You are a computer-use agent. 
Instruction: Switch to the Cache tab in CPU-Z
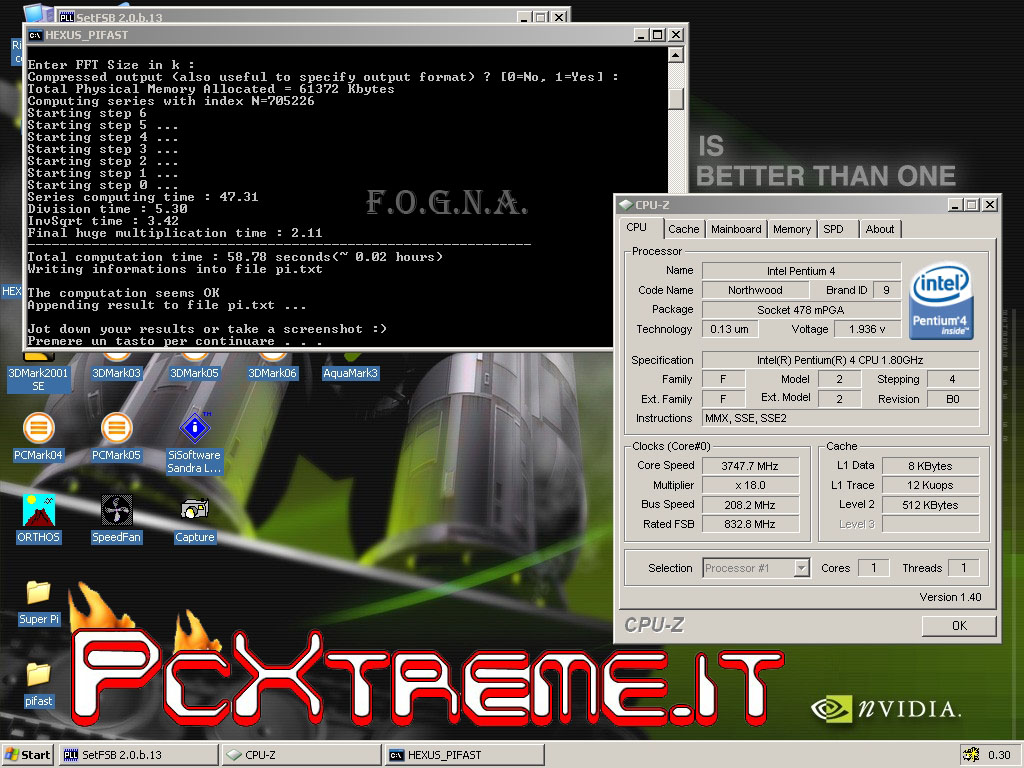[683, 229]
